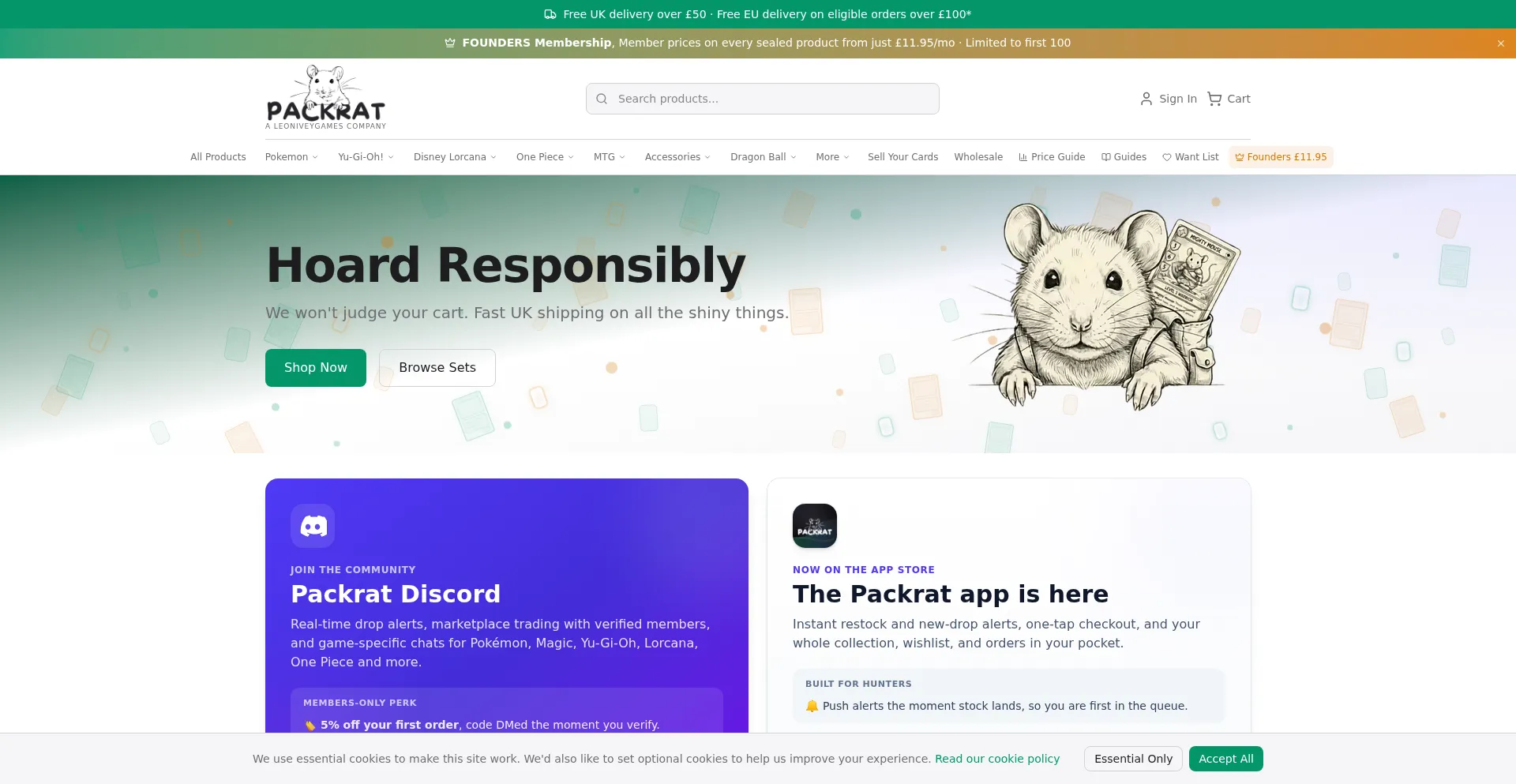Accept All cookies
This screenshot has height=784, width=1516.
pyautogui.click(x=1225, y=759)
